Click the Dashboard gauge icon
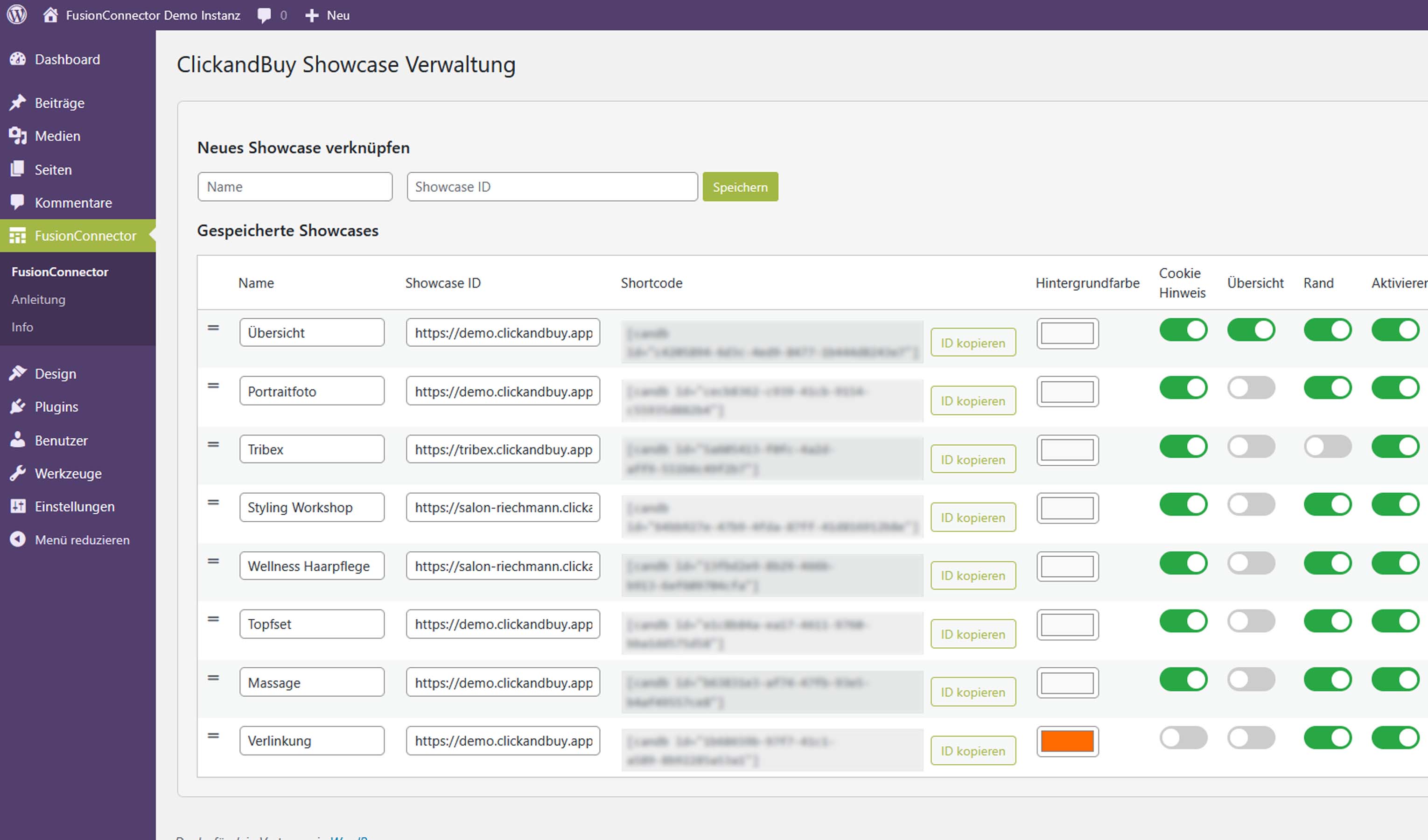The image size is (1428, 840). pos(18,59)
